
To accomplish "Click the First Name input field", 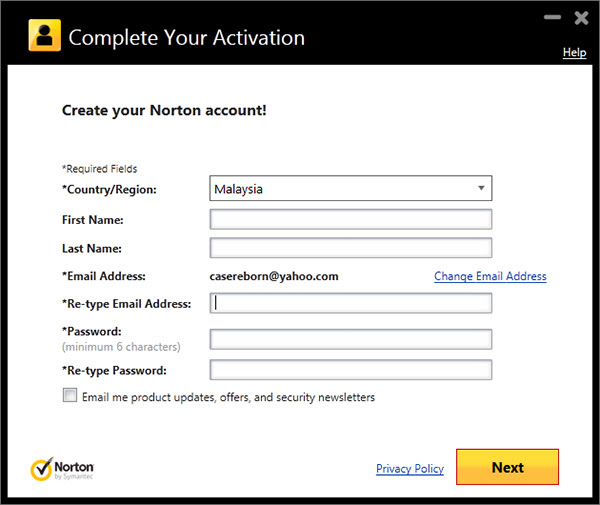I will click(x=351, y=219).
